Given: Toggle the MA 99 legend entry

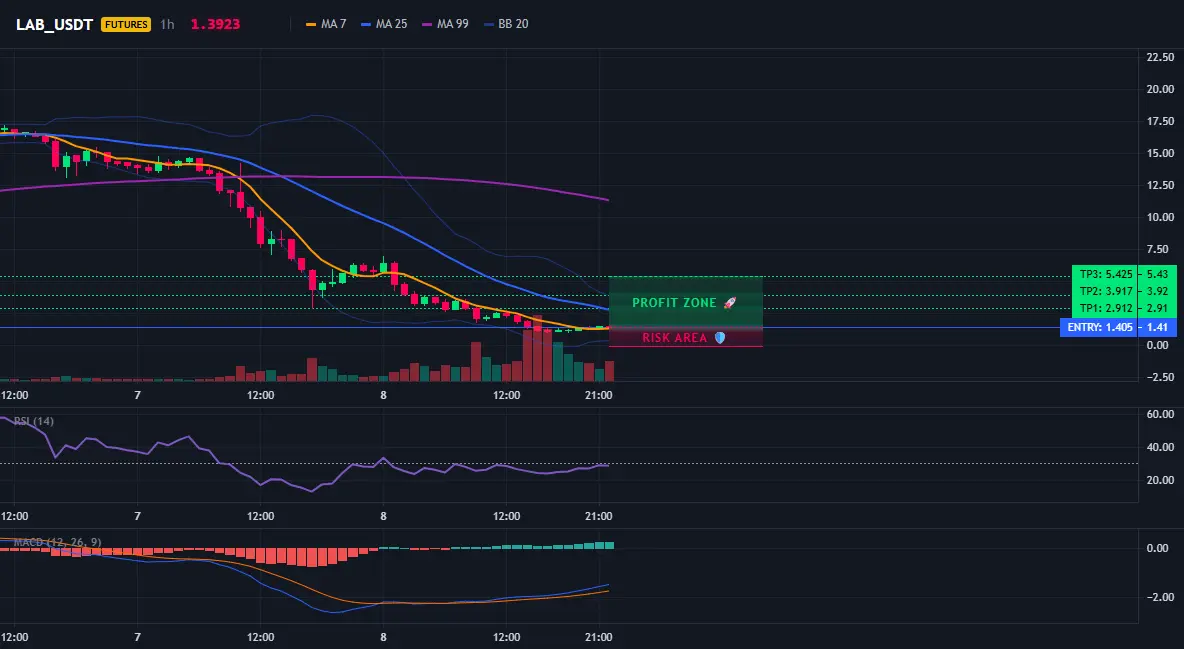Looking at the screenshot, I should click(446, 24).
